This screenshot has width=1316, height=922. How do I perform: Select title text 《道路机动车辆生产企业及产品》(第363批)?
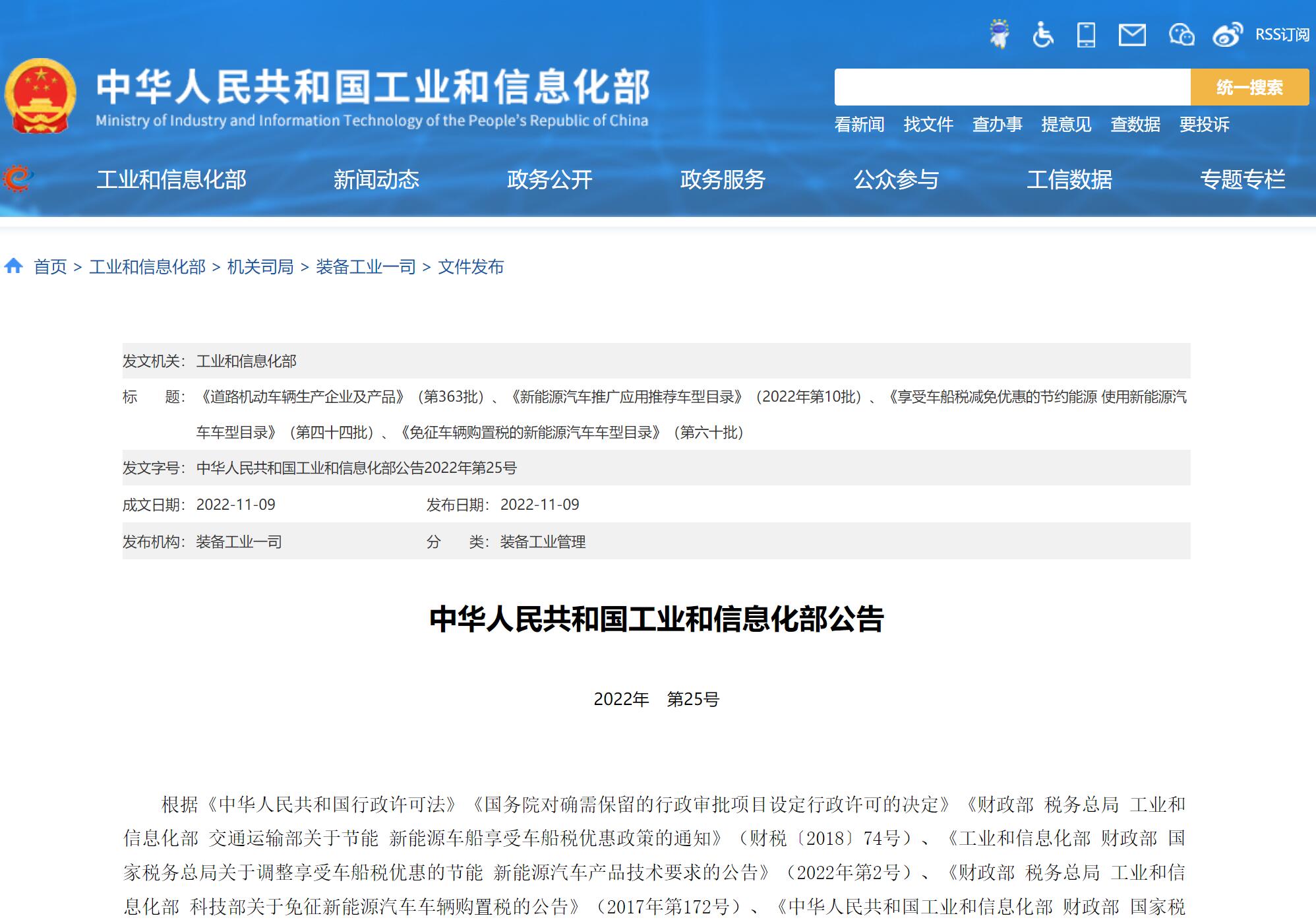(344, 397)
